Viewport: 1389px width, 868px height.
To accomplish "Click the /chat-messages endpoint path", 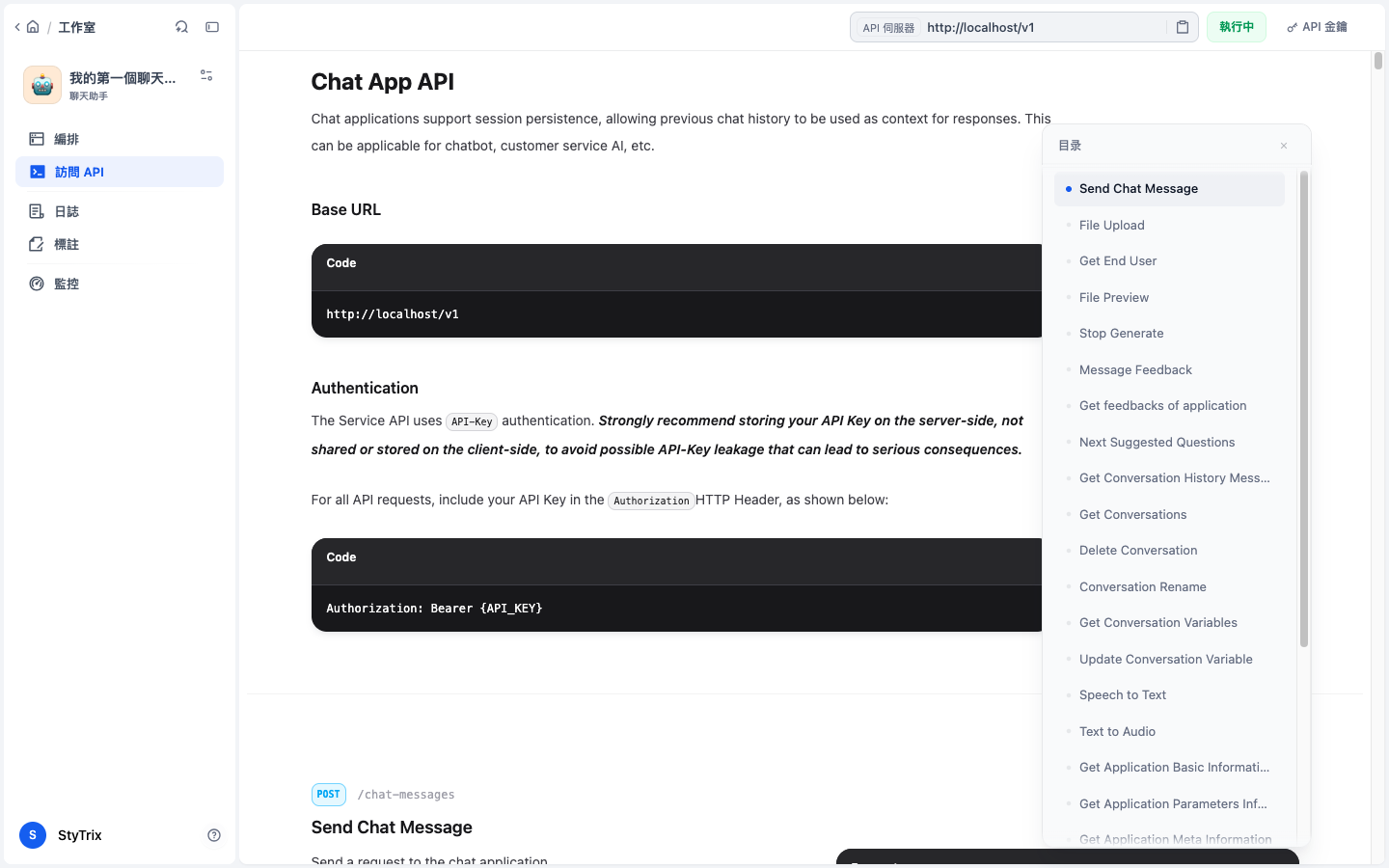I will pos(406,795).
